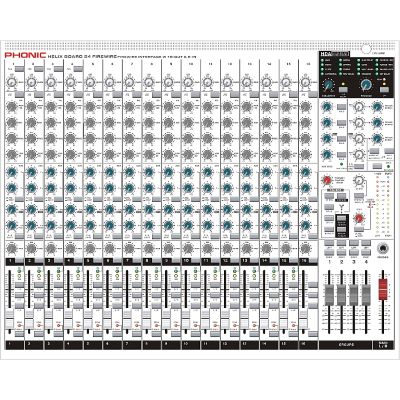This screenshot has height=400, width=400.
Task: Push the bottom grey button beside channel 16 fader
Action: pyautogui.click(x=313, y=334)
